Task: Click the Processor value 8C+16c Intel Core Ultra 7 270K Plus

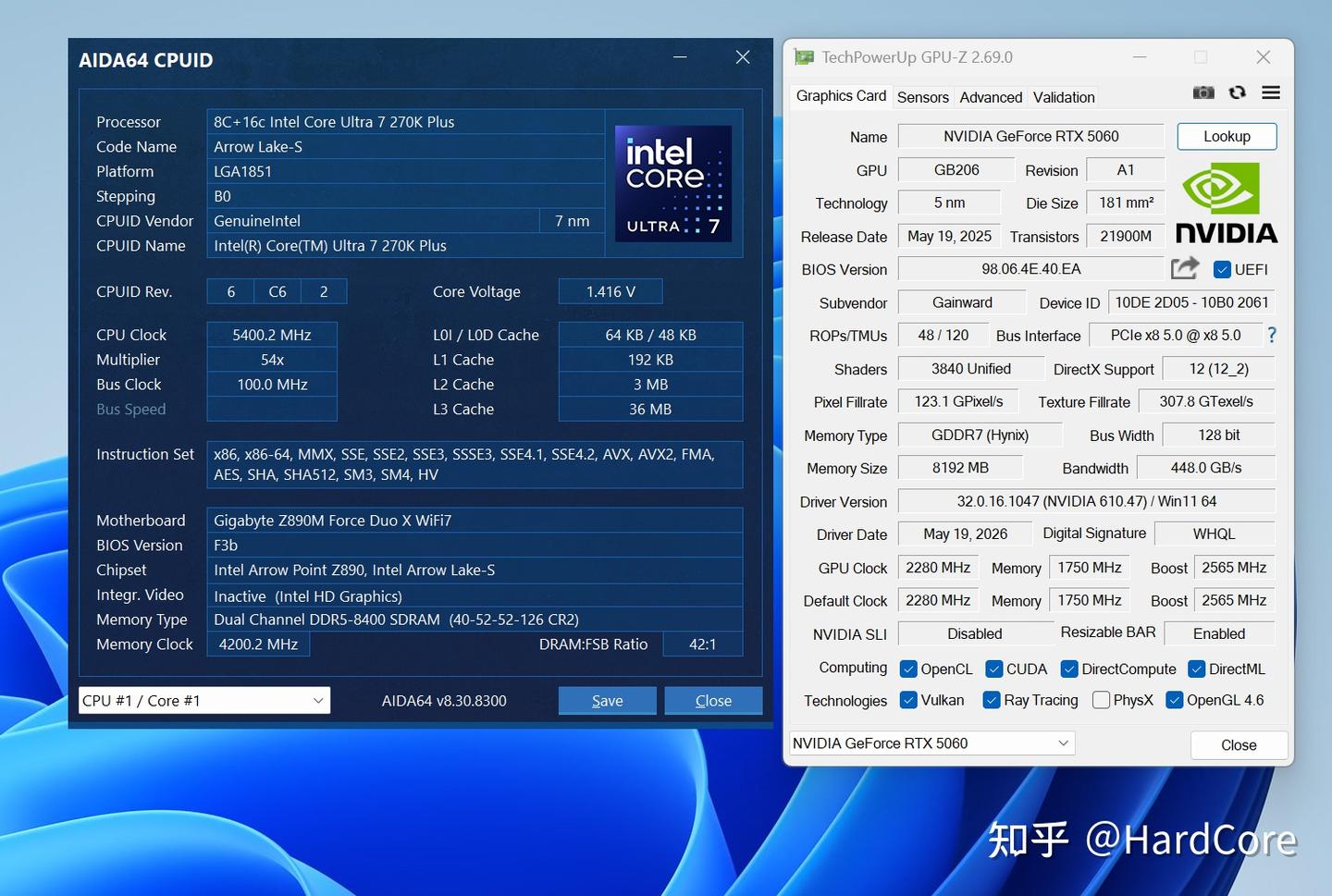Action: [405, 122]
